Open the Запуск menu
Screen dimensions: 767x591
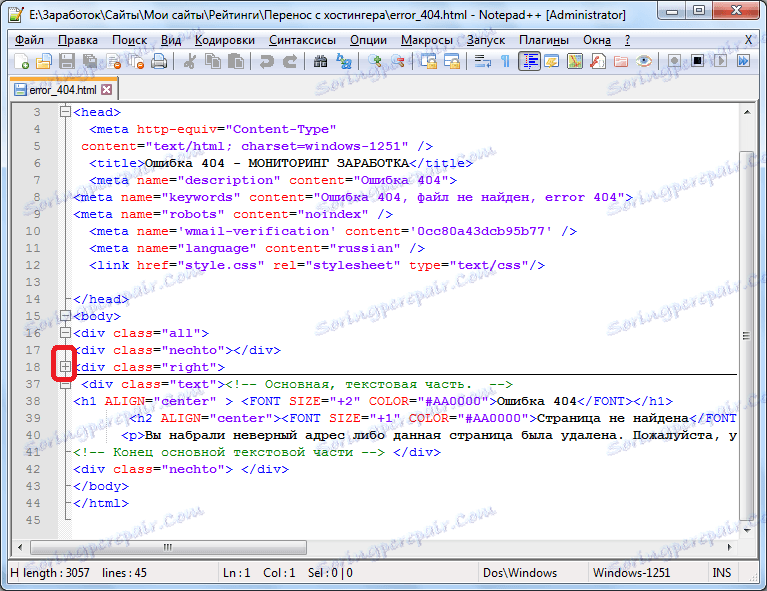tap(486, 40)
